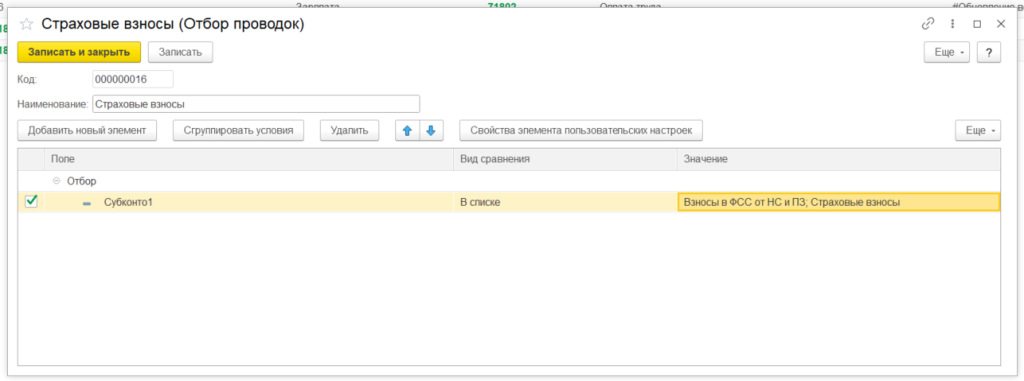Click the Вид сравнения column header
The height and width of the screenshot is (381, 1024).
(x=565, y=159)
